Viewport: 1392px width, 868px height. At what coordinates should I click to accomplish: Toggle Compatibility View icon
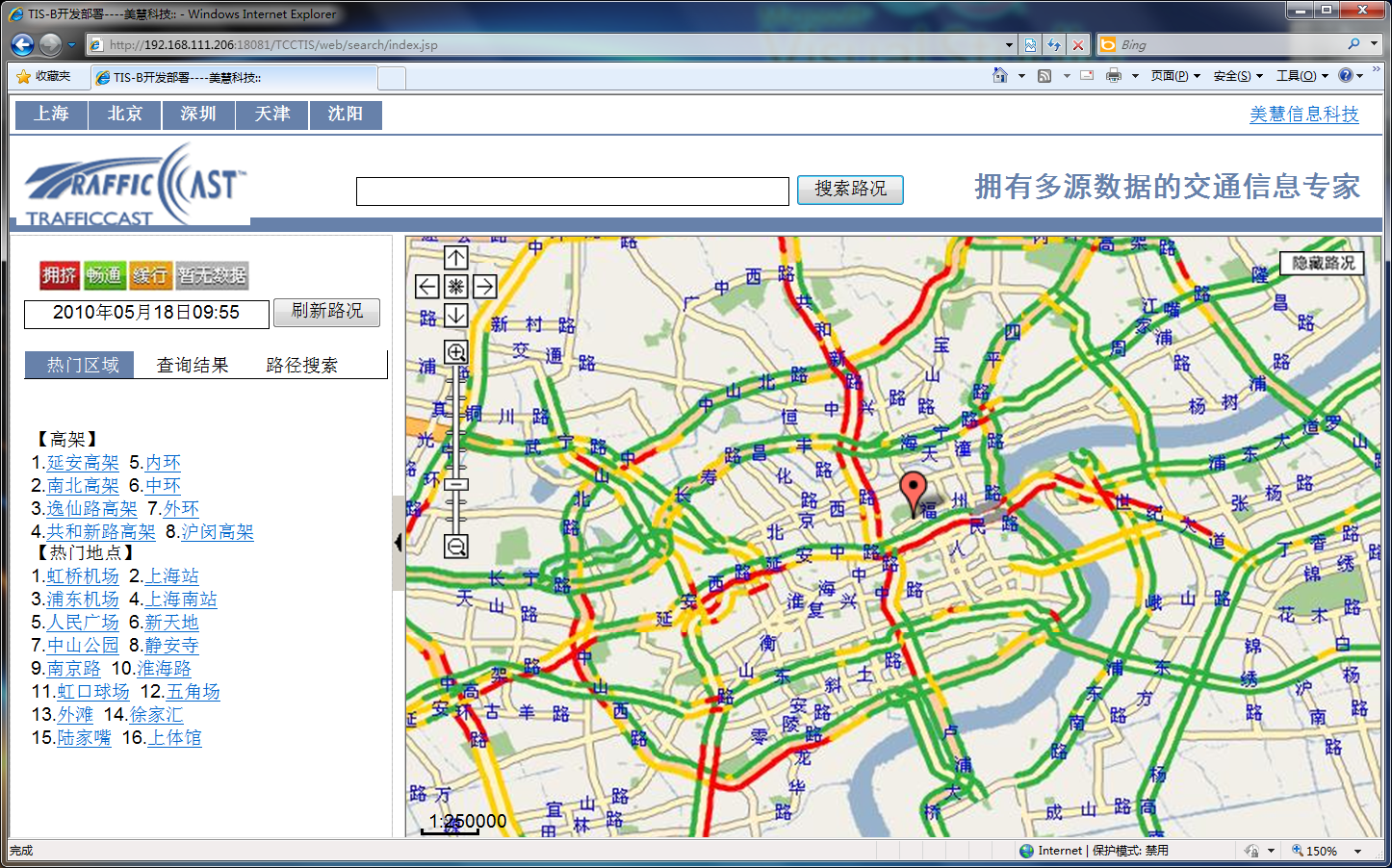pyautogui.click(x=1031, y=44)
